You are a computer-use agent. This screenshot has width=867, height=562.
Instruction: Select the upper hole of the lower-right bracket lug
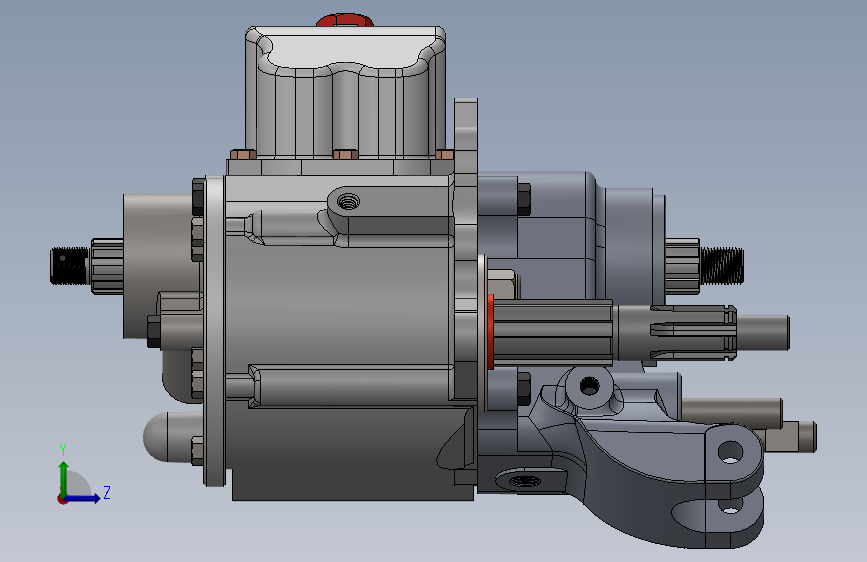730,452
